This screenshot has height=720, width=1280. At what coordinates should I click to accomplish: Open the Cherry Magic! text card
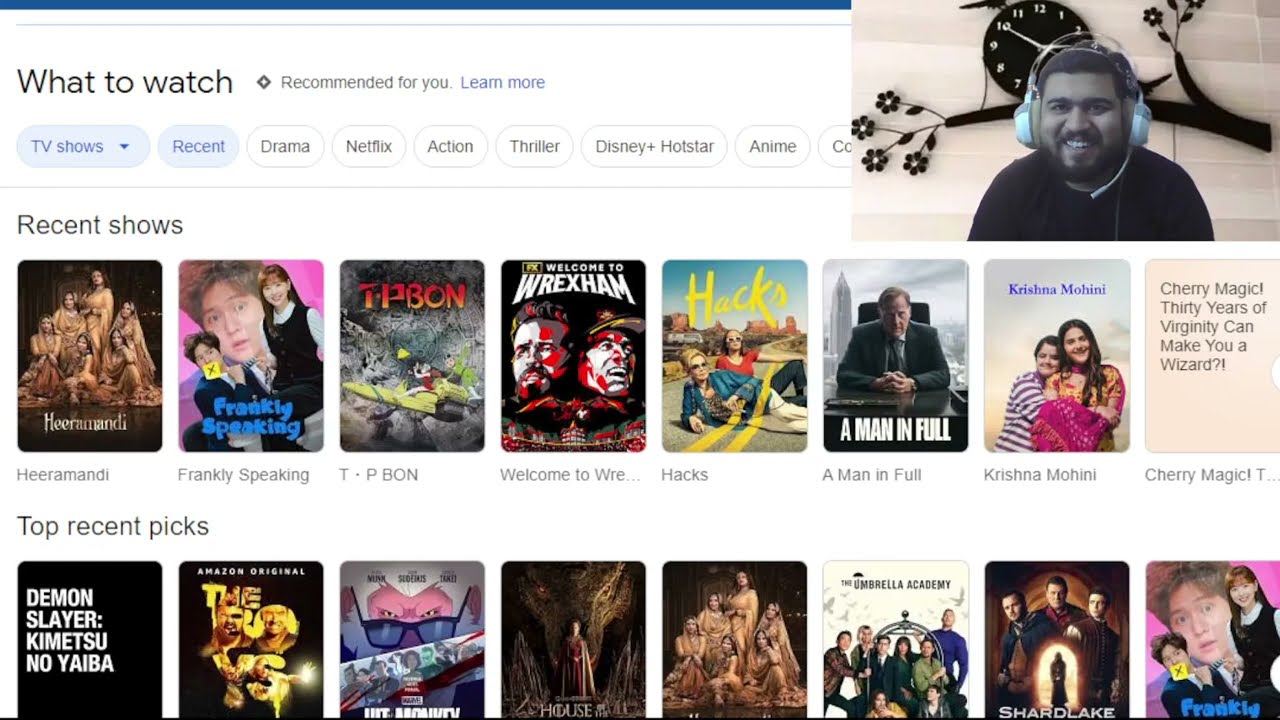click(1212, 356)
